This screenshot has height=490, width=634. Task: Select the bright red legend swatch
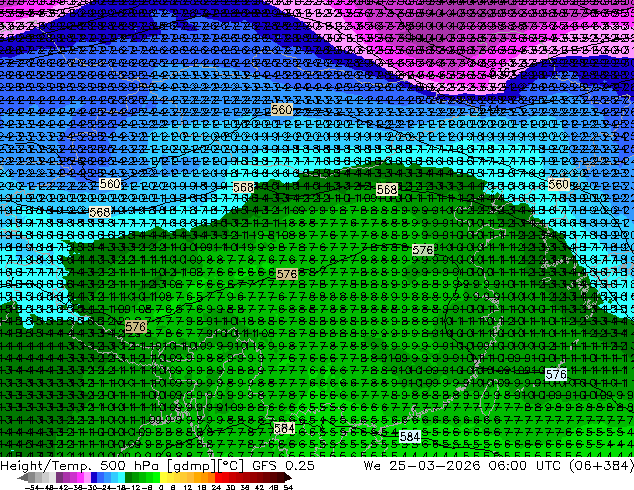click(x=218, y=477)
